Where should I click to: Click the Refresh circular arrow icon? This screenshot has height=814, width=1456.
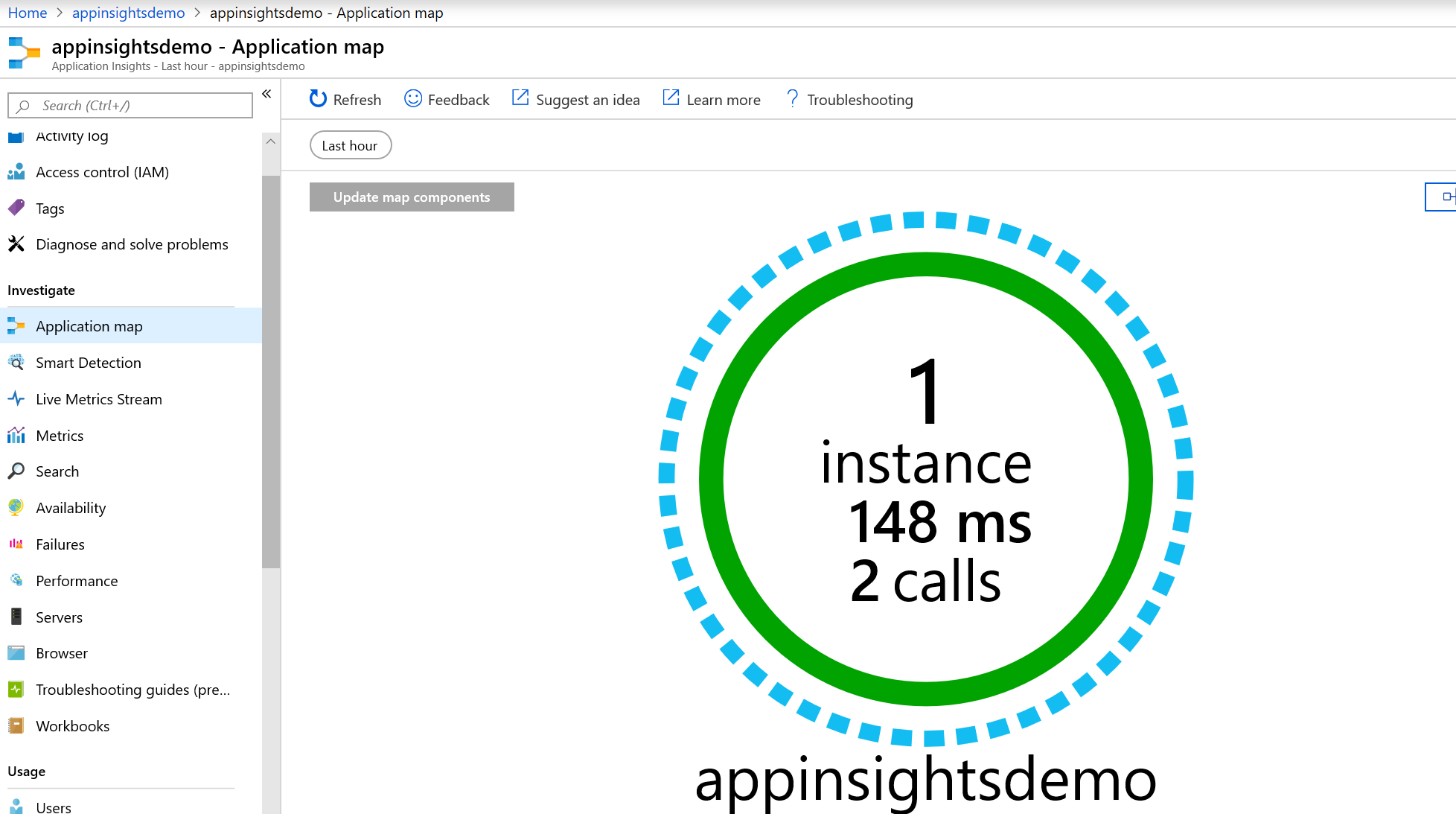[x=318, y=99]
